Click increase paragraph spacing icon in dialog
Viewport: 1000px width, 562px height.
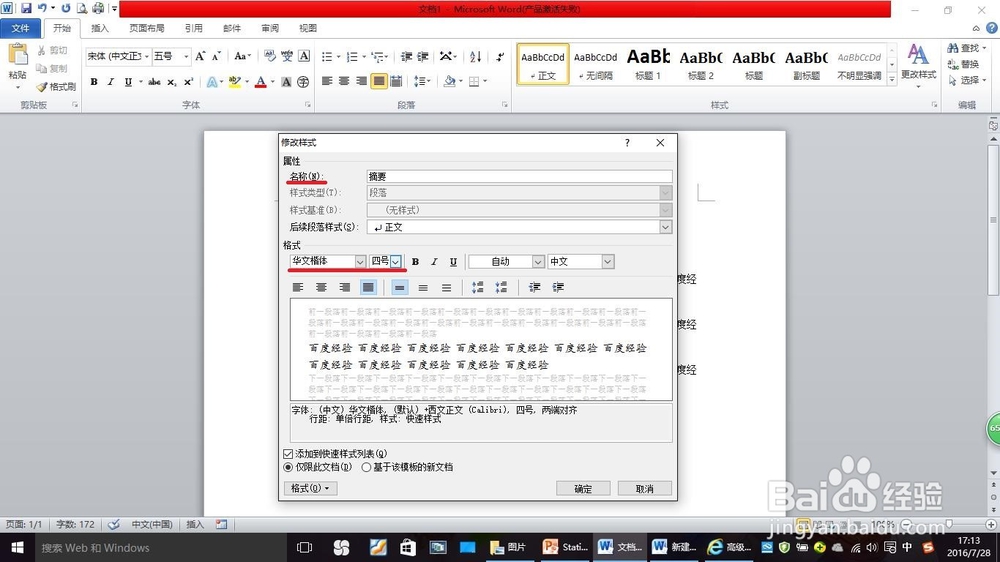[478, 288]
